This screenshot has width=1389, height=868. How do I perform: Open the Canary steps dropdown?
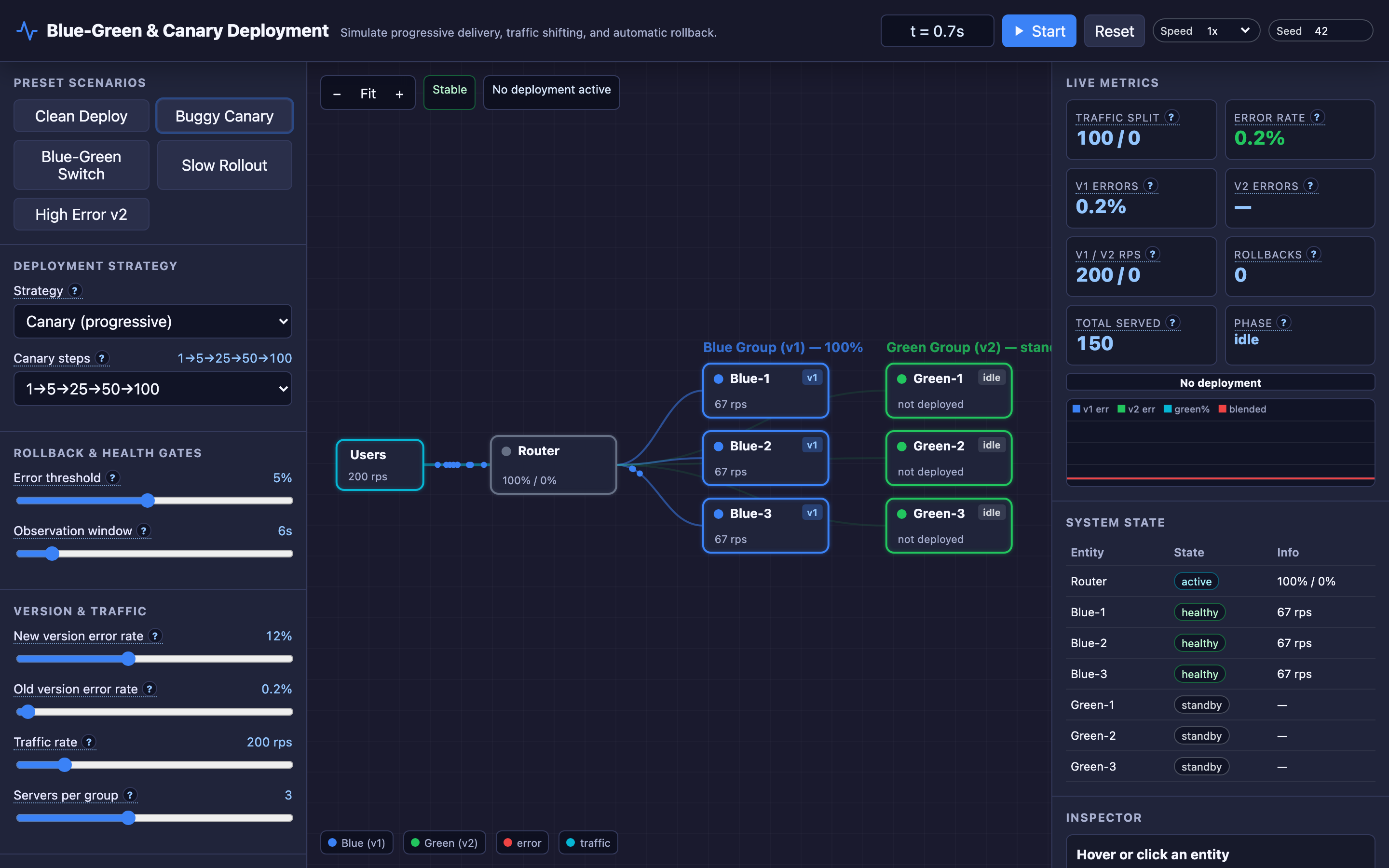tap(153, 389)
